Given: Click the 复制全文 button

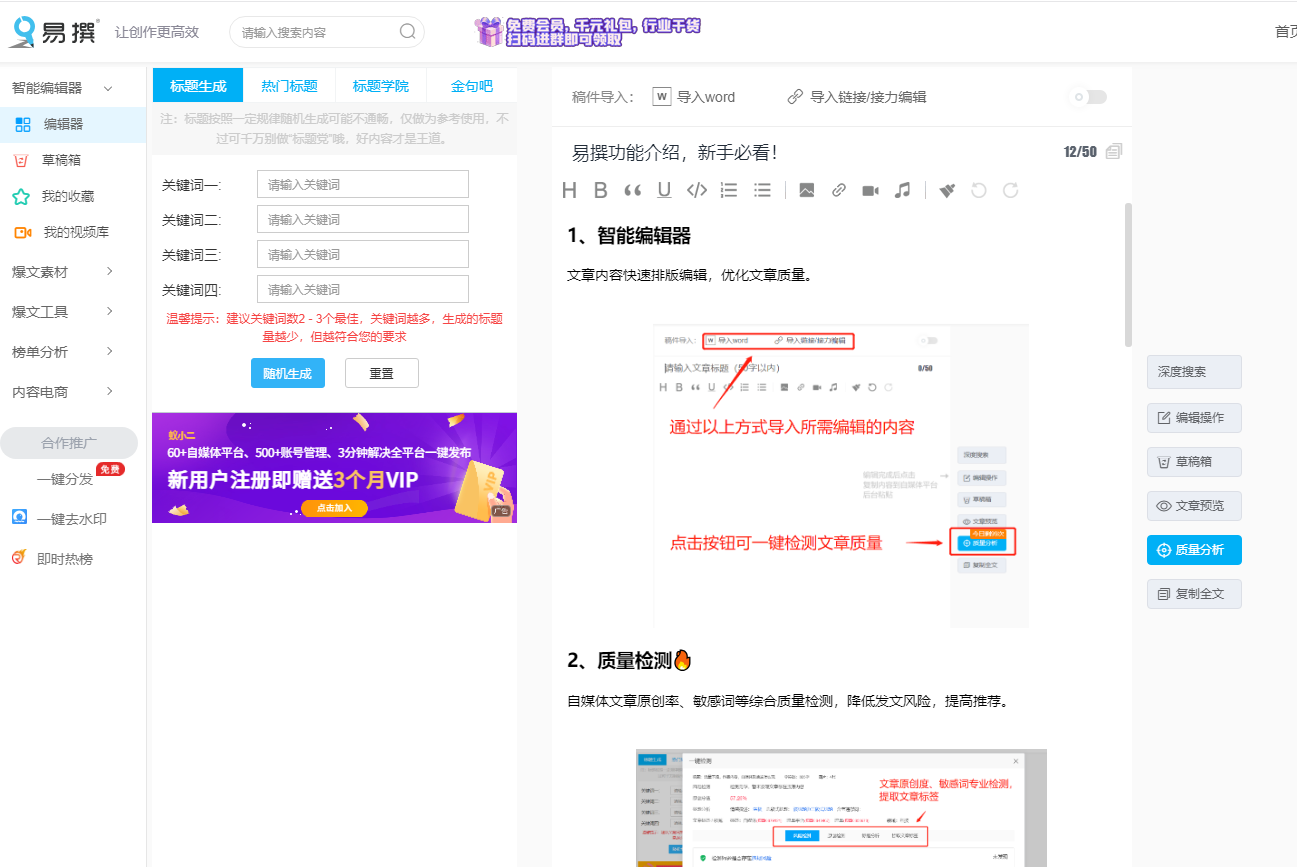Looking at the screenshot, I should coord(1194,594).
